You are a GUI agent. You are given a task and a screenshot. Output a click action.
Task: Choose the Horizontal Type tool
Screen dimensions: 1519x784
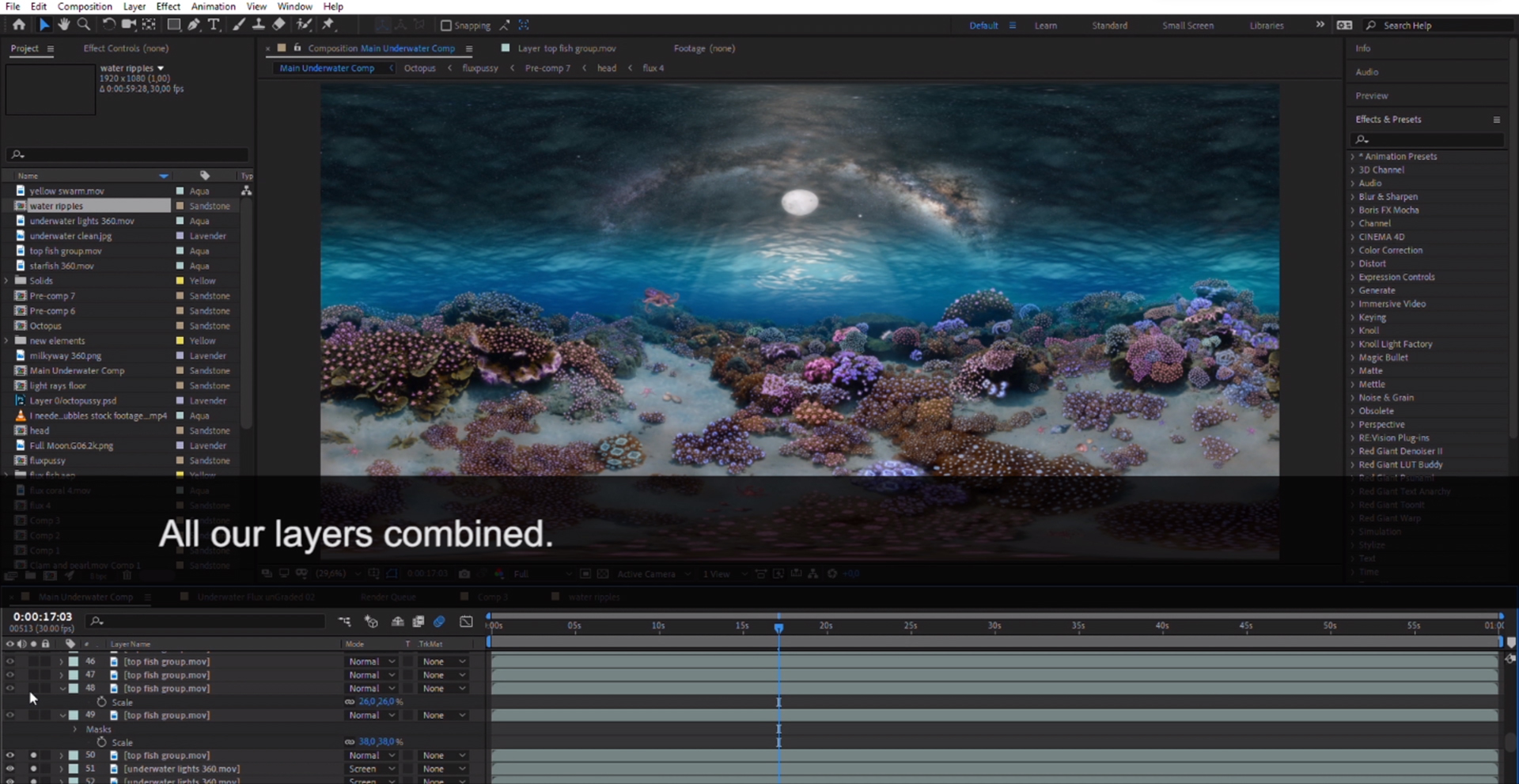point(214,25)
